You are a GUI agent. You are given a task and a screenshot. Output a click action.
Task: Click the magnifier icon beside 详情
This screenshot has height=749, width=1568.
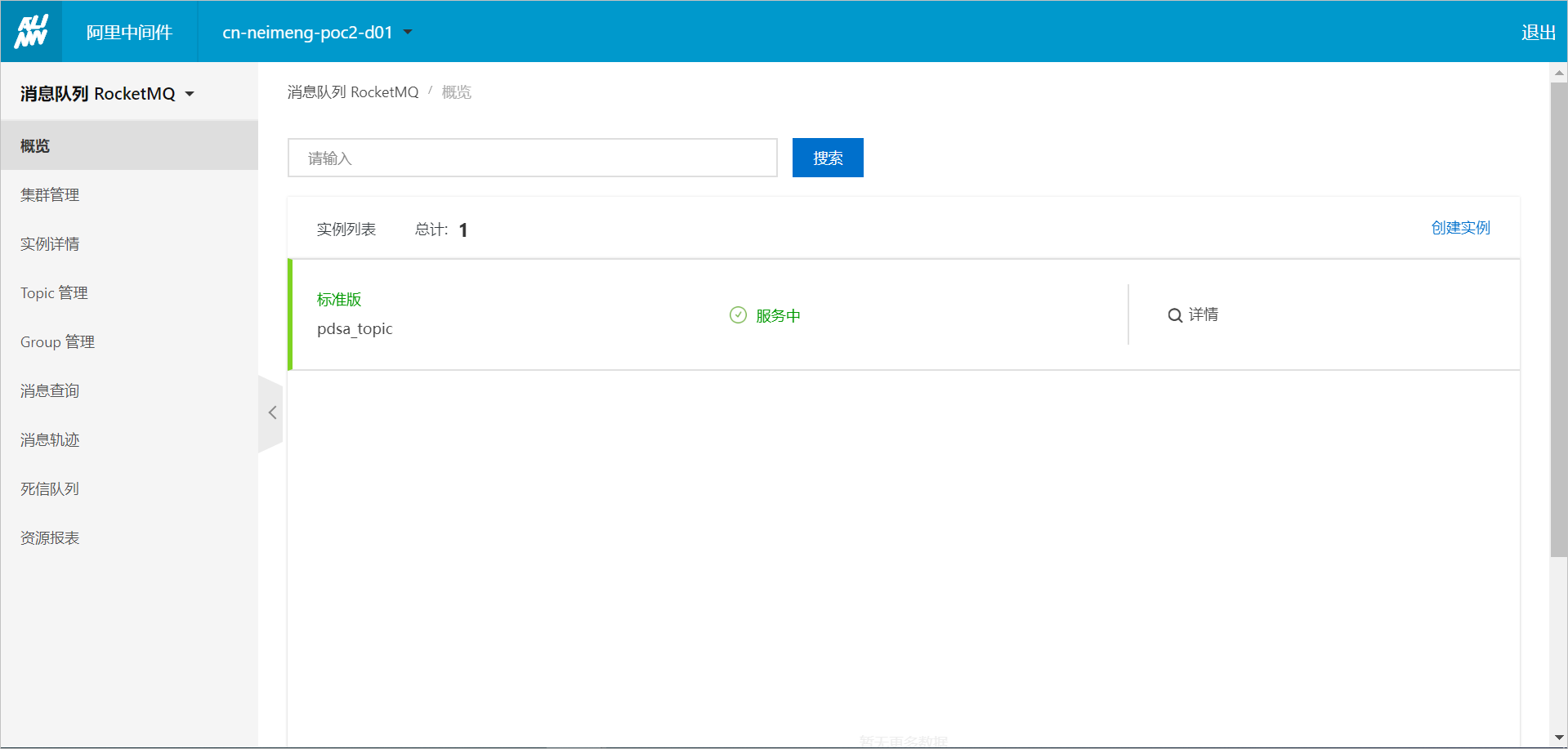point(1175,315)
